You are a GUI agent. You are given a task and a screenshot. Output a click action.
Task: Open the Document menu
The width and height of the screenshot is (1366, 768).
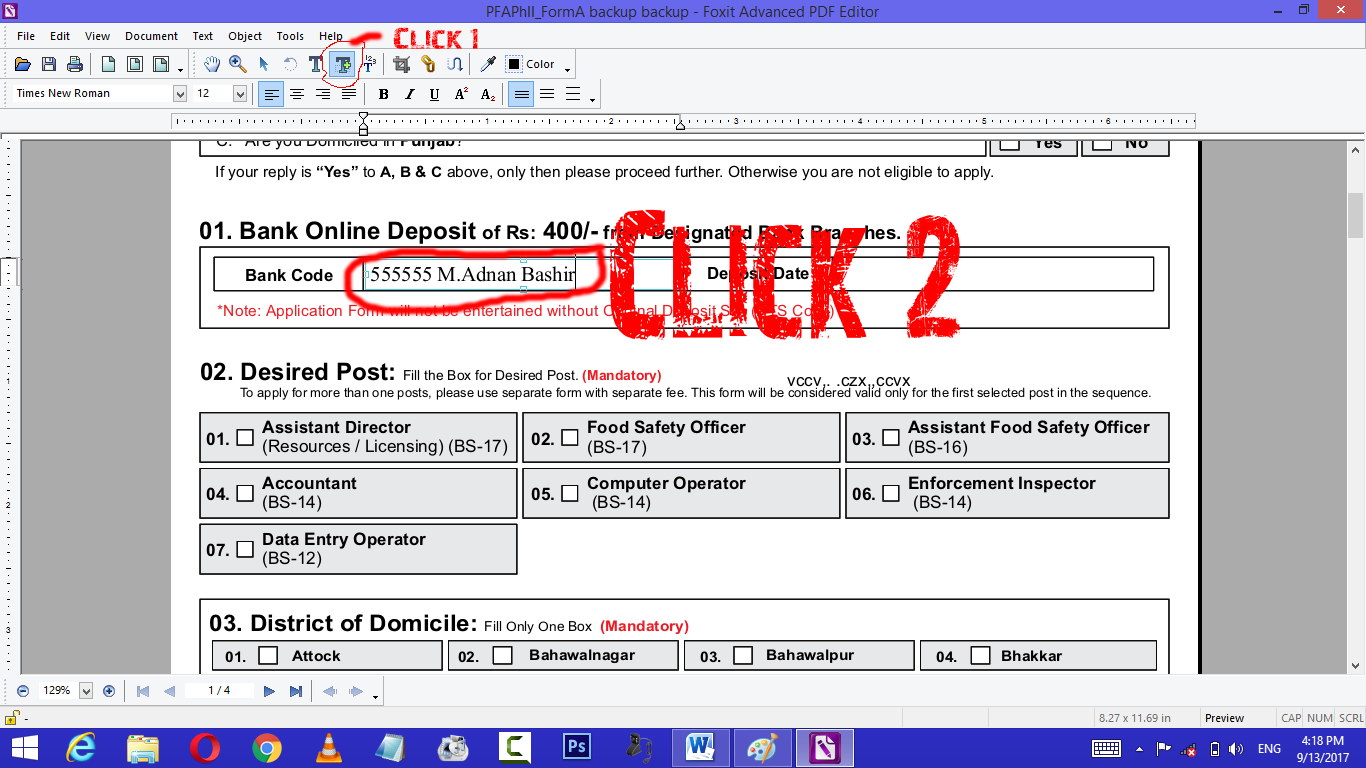[151, 35]
